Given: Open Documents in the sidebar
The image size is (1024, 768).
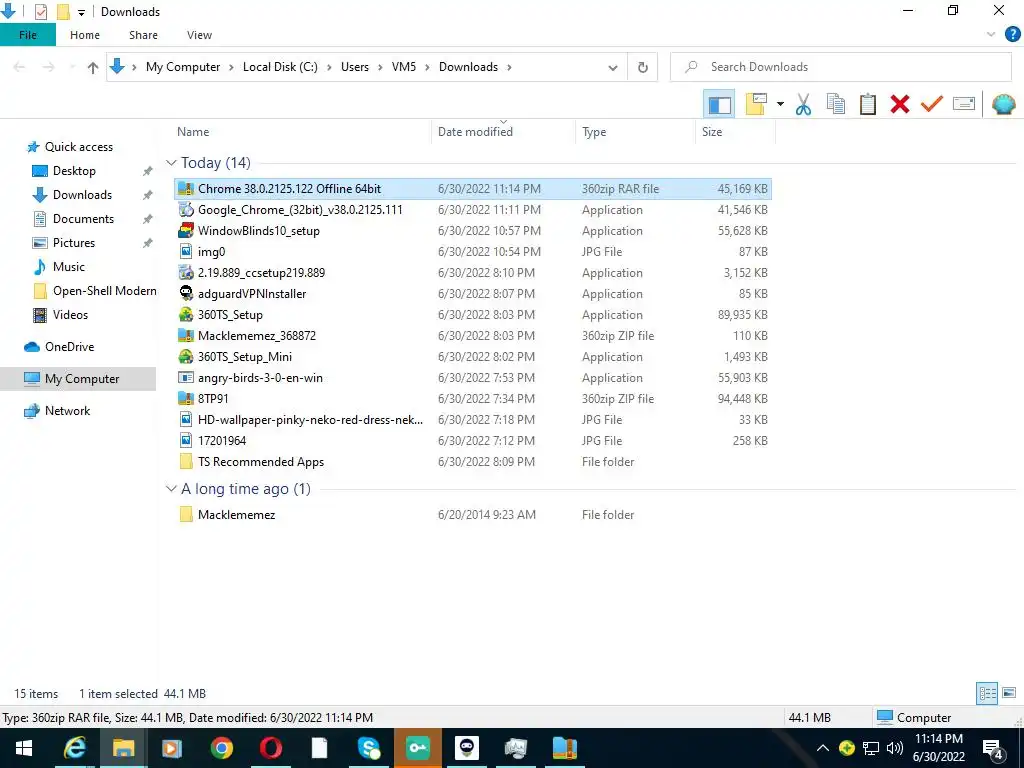Looking at the screenshot, I should pyautogui.click(x=83, y=219).
